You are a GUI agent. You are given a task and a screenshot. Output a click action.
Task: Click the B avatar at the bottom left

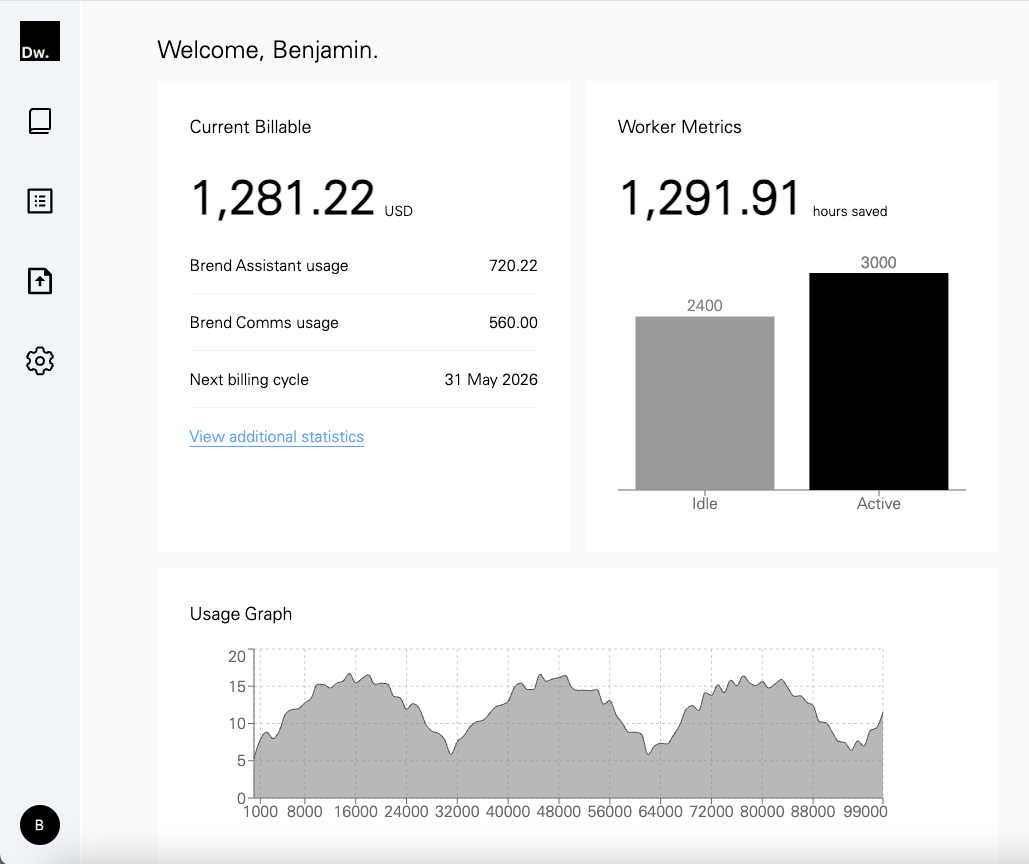pos(39,824)
